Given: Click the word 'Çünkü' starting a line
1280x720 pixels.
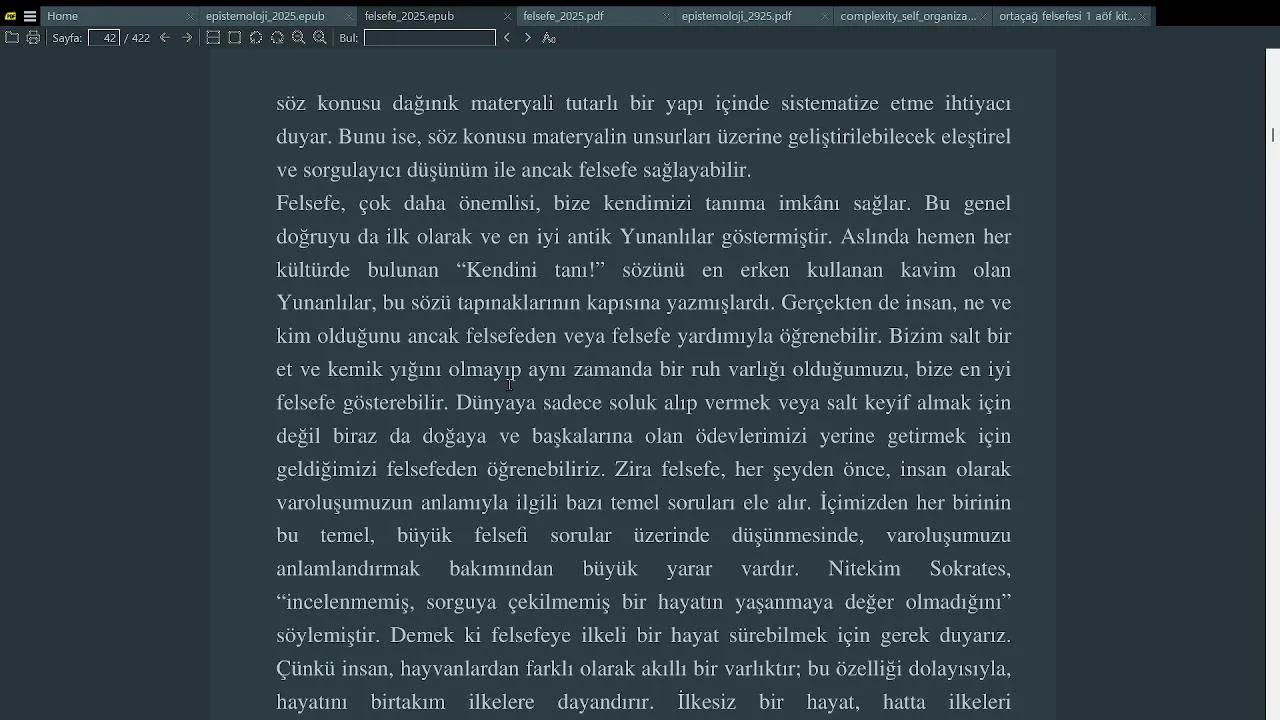Looking at the screenshot, I should point(303,668).
